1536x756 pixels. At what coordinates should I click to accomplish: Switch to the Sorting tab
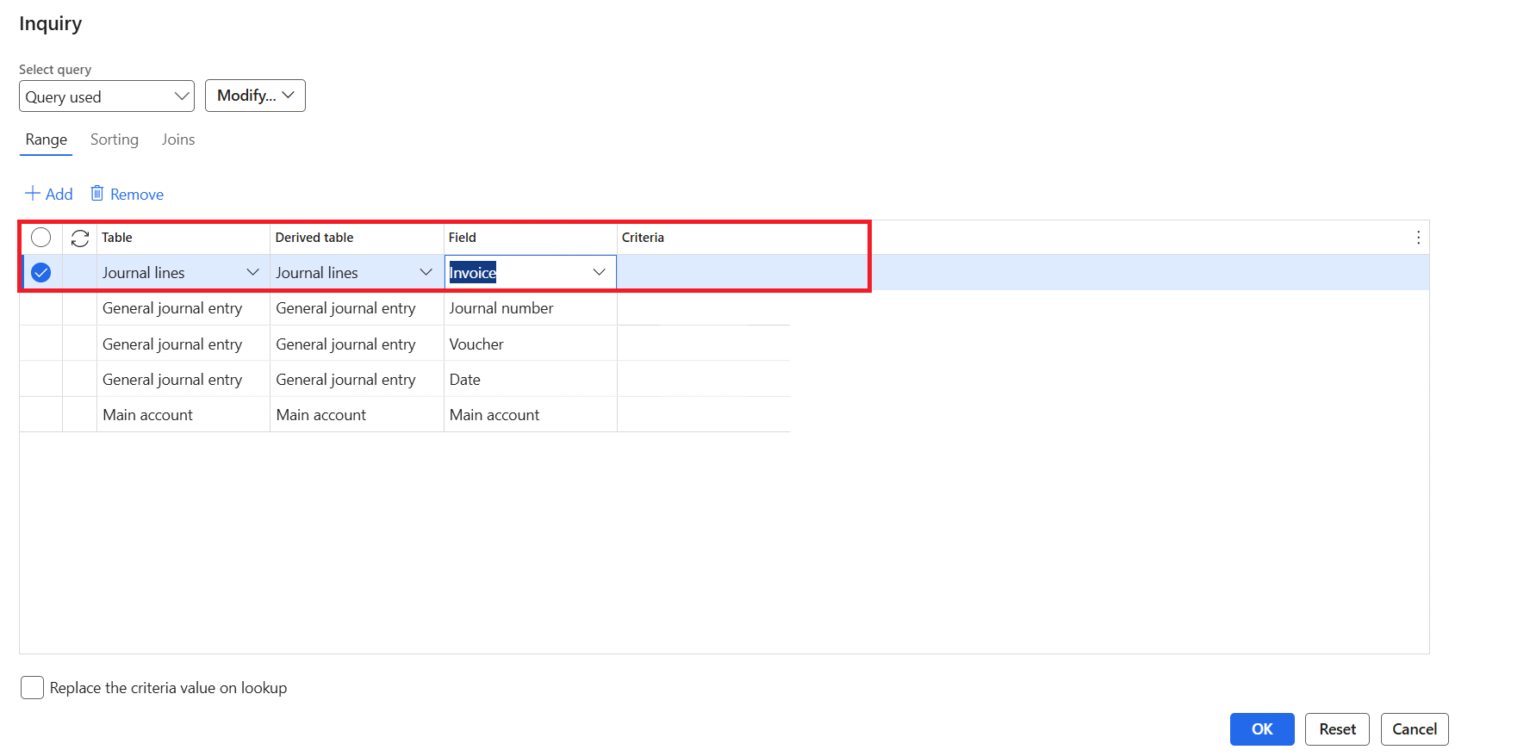point(114,139)
